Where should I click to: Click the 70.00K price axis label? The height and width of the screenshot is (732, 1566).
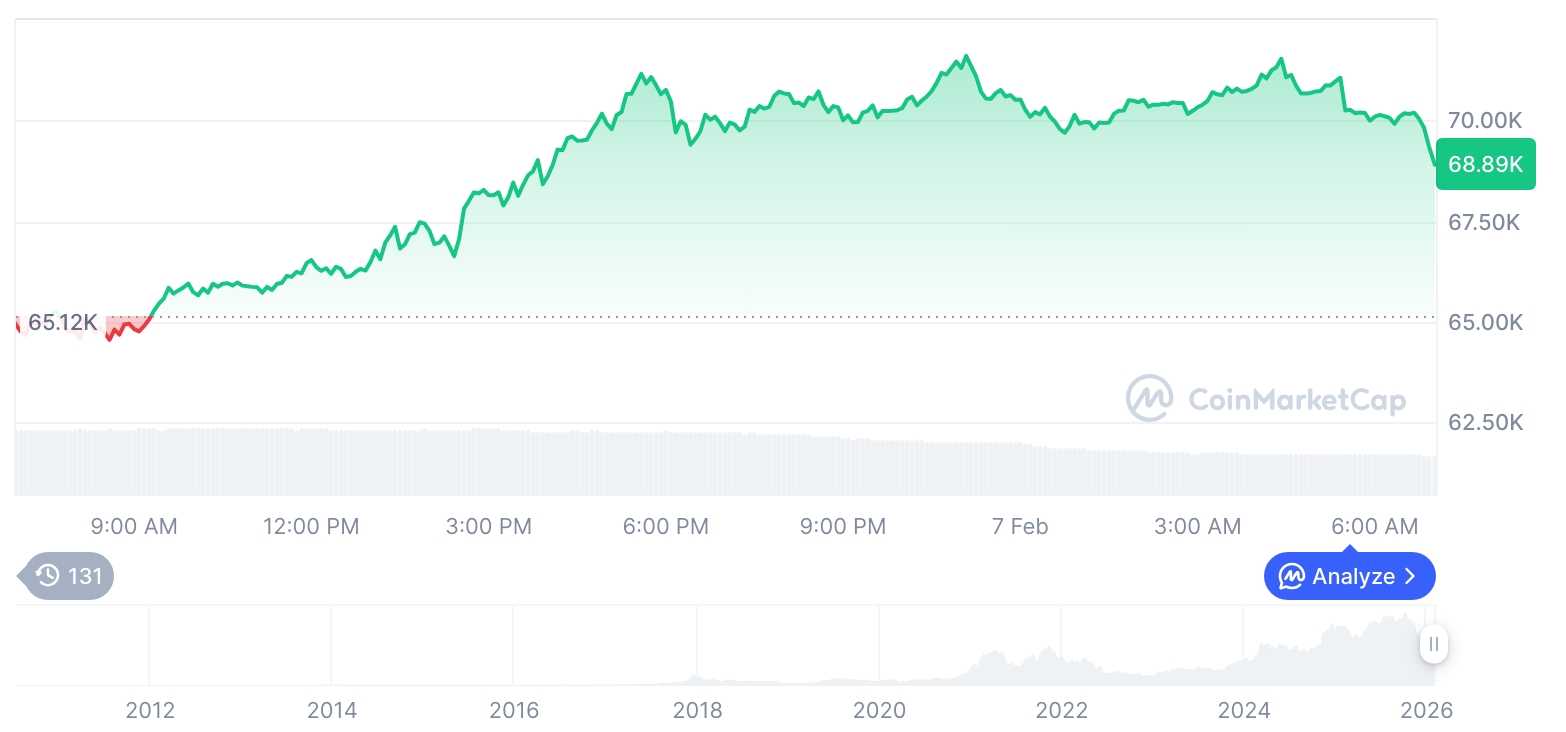pyautogui.click(x=1485, y=121)
